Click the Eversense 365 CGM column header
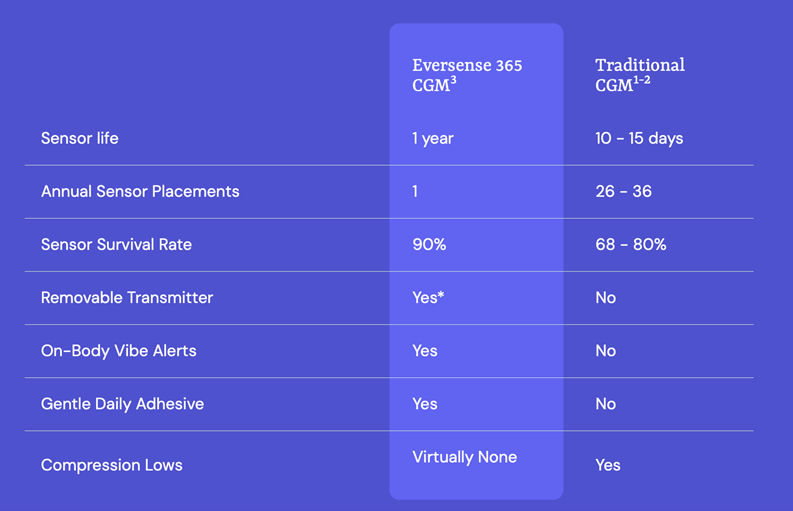 point(467,75)
